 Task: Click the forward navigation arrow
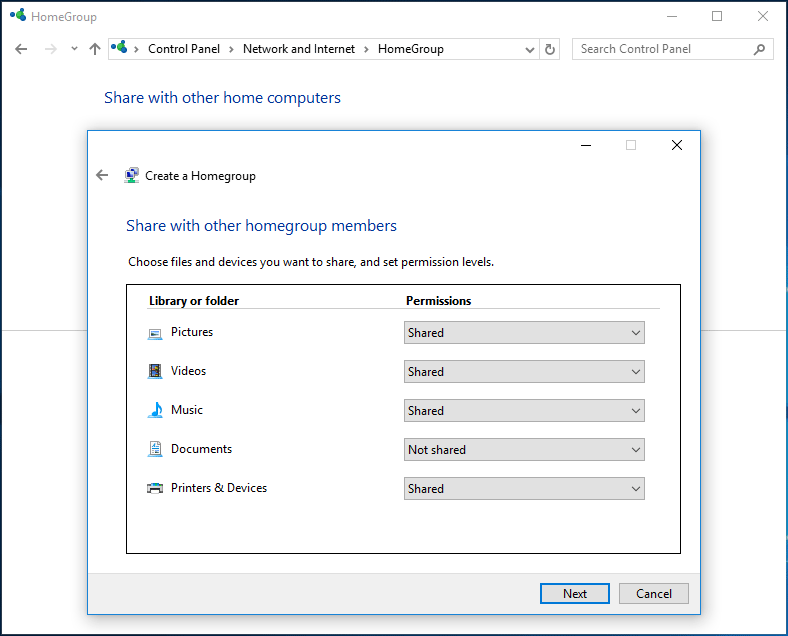coord(51,49)
